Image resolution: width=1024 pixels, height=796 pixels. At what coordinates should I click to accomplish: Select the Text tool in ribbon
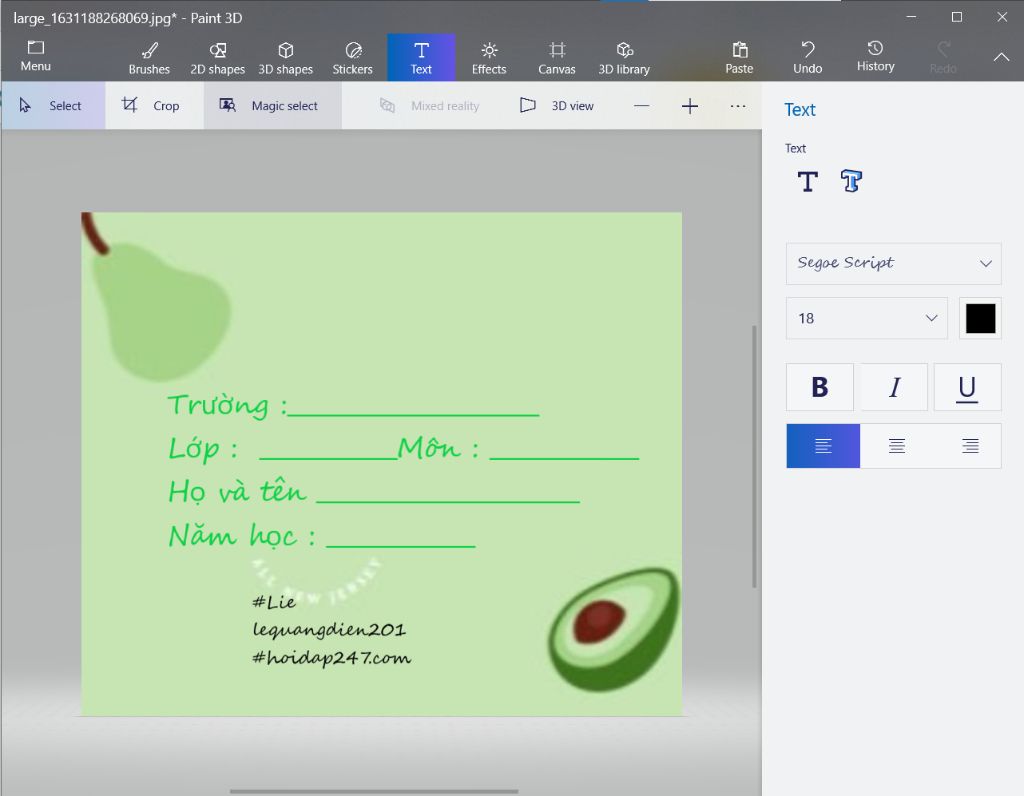[421, 58]
